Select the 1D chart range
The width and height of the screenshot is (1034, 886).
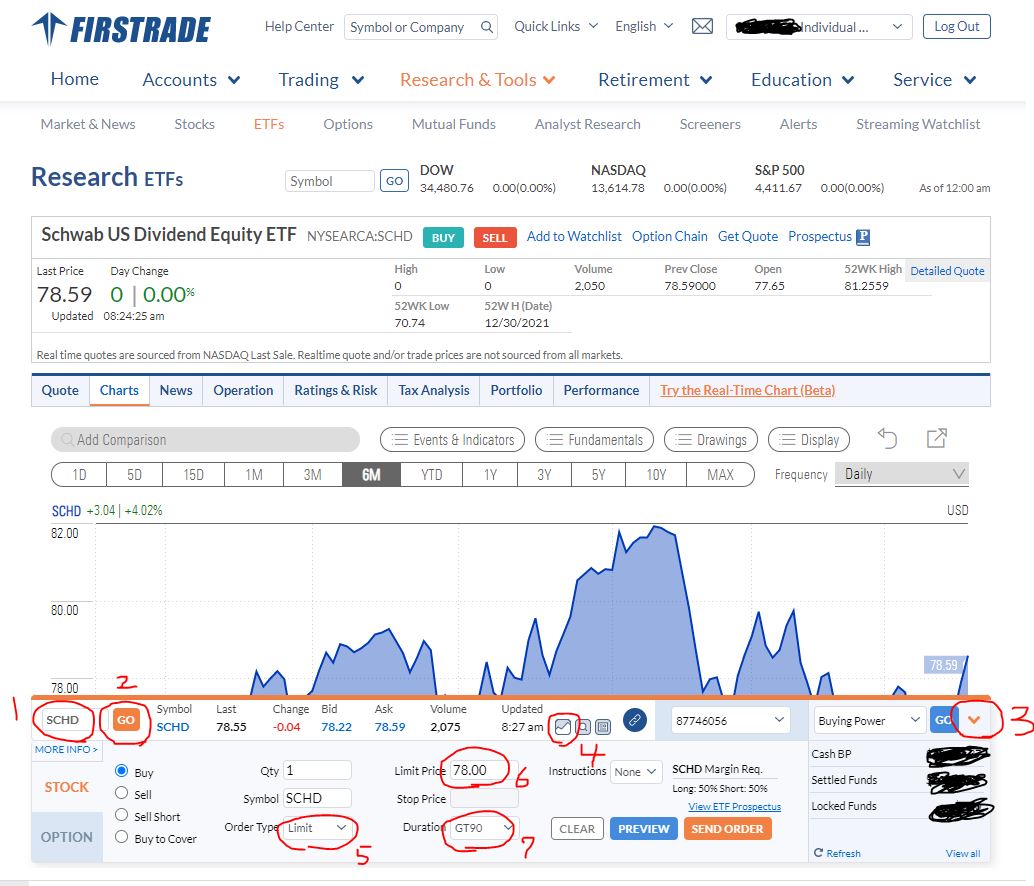(79, 475)
